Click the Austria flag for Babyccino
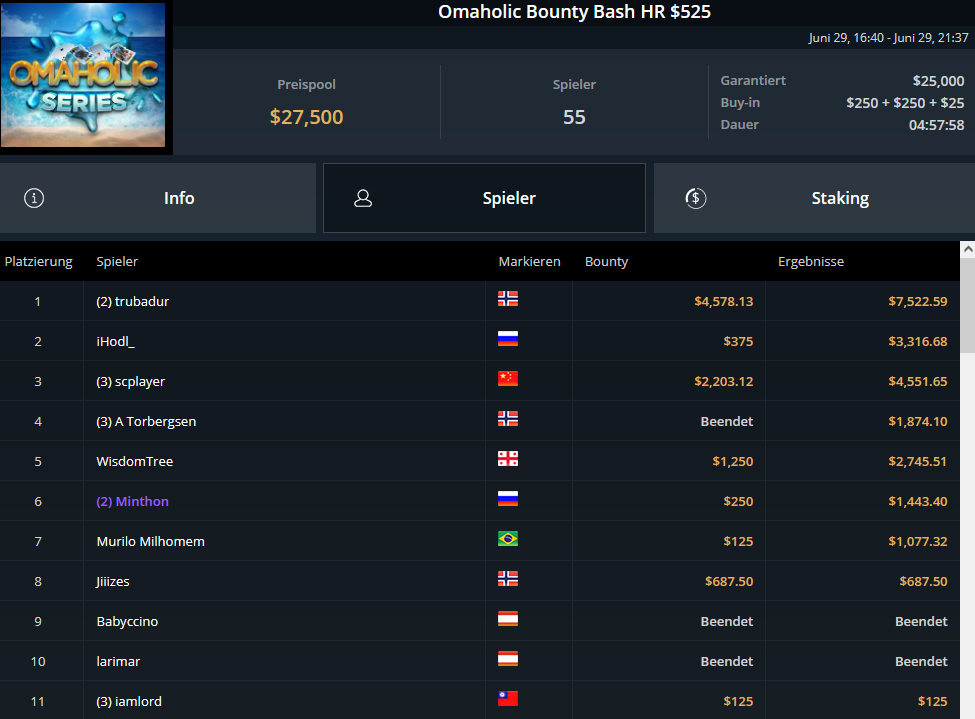 508,618
